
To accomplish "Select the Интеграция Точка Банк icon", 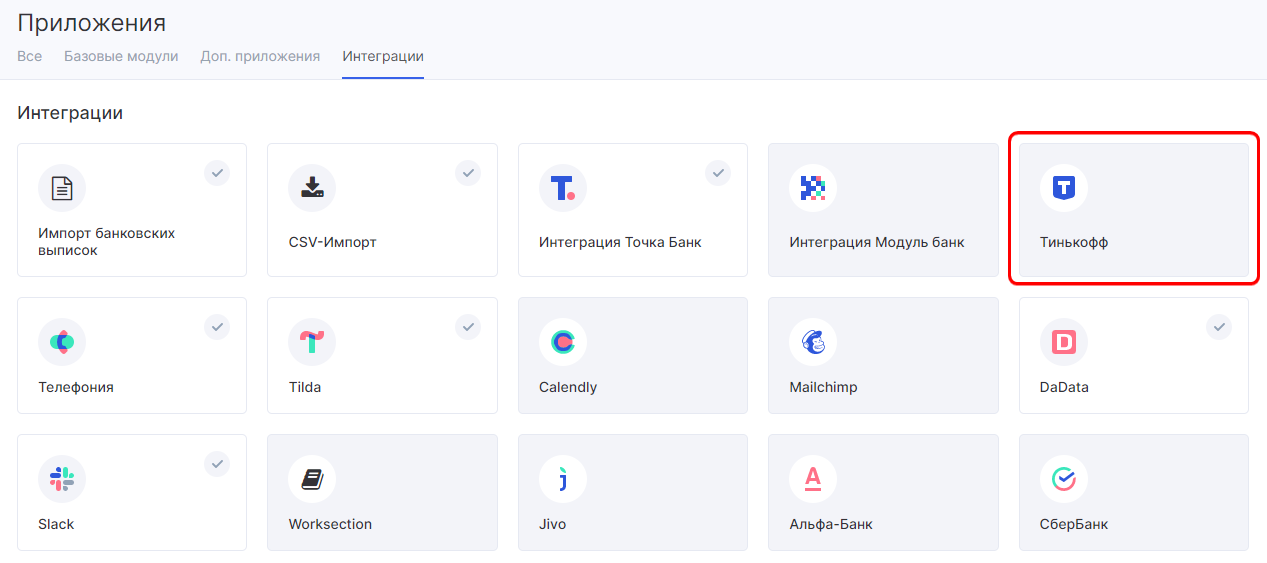I will coord(563,188).
